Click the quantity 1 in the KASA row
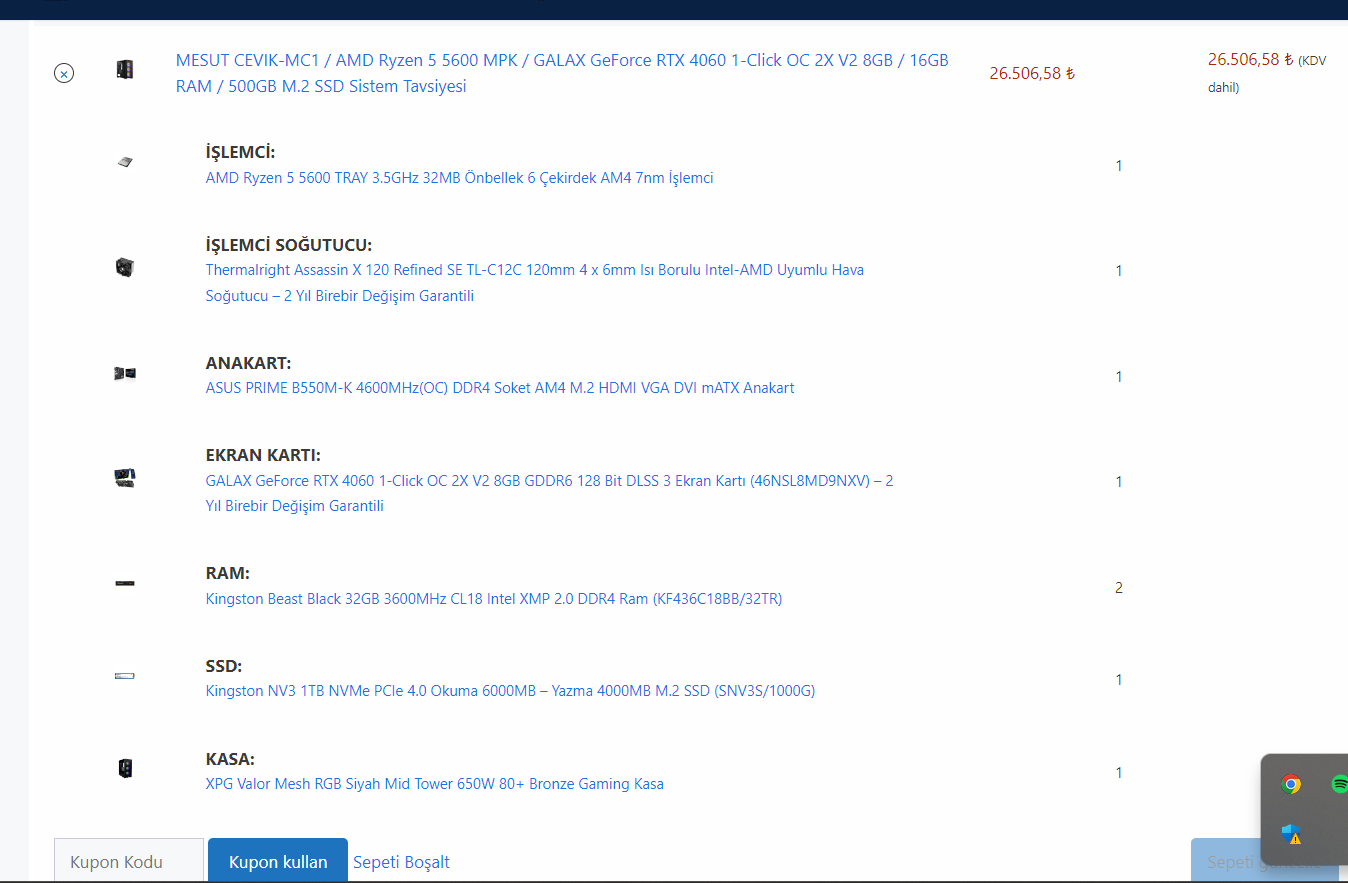Viewport: 1348px width, 883px height. click(1119, 773)
